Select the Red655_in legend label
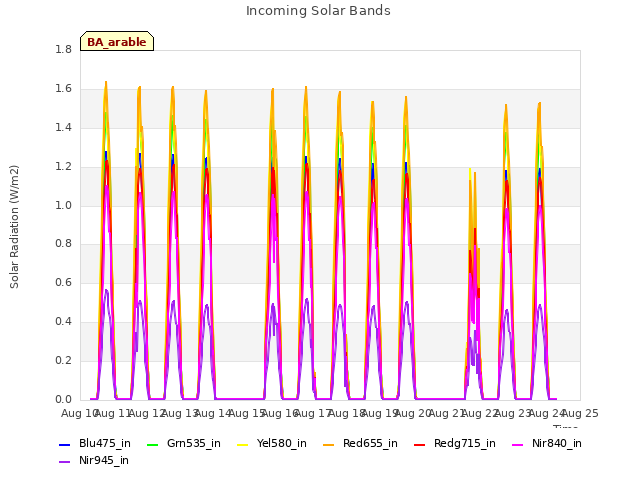The width and height of the screenshot is (640, 480). [x=370, y=444]
